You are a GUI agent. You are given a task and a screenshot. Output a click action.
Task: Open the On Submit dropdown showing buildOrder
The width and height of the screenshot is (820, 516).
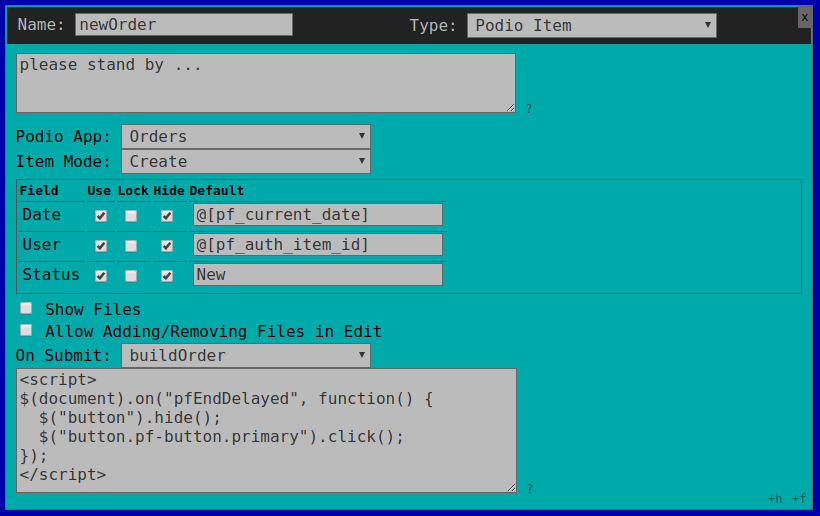[x=246, y=356]
